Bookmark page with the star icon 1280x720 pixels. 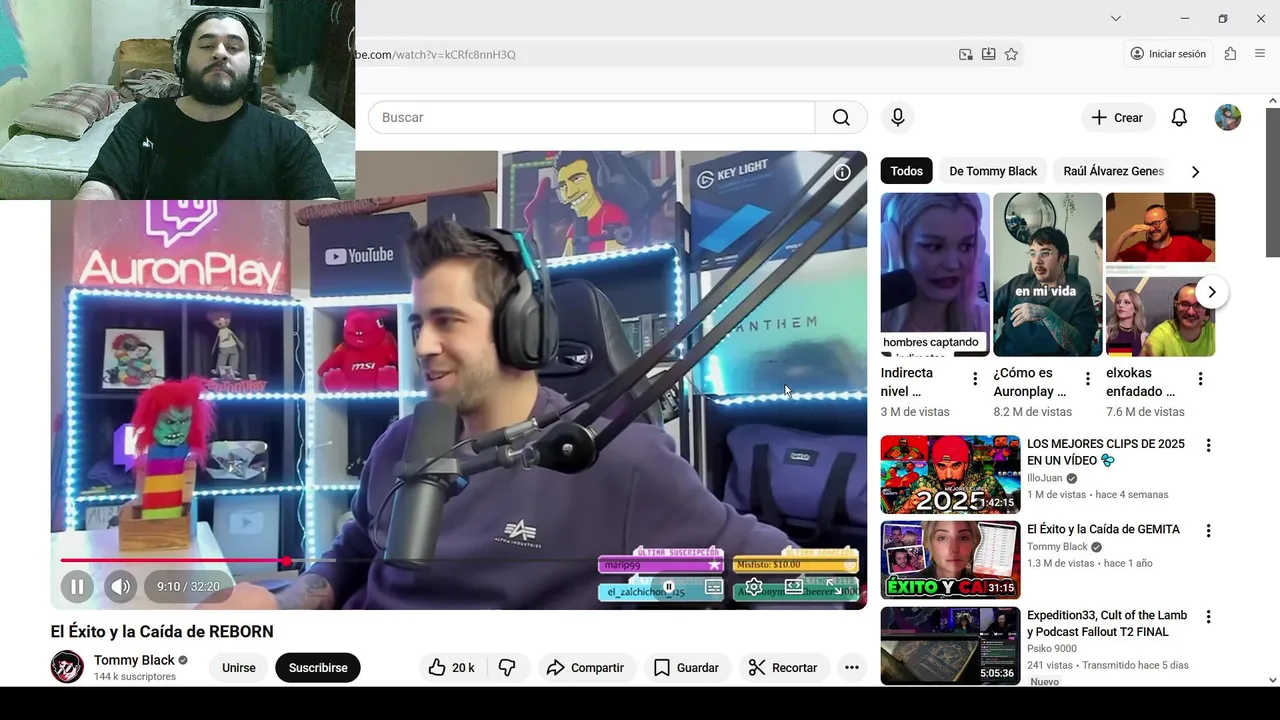[x=1011, y=54]
